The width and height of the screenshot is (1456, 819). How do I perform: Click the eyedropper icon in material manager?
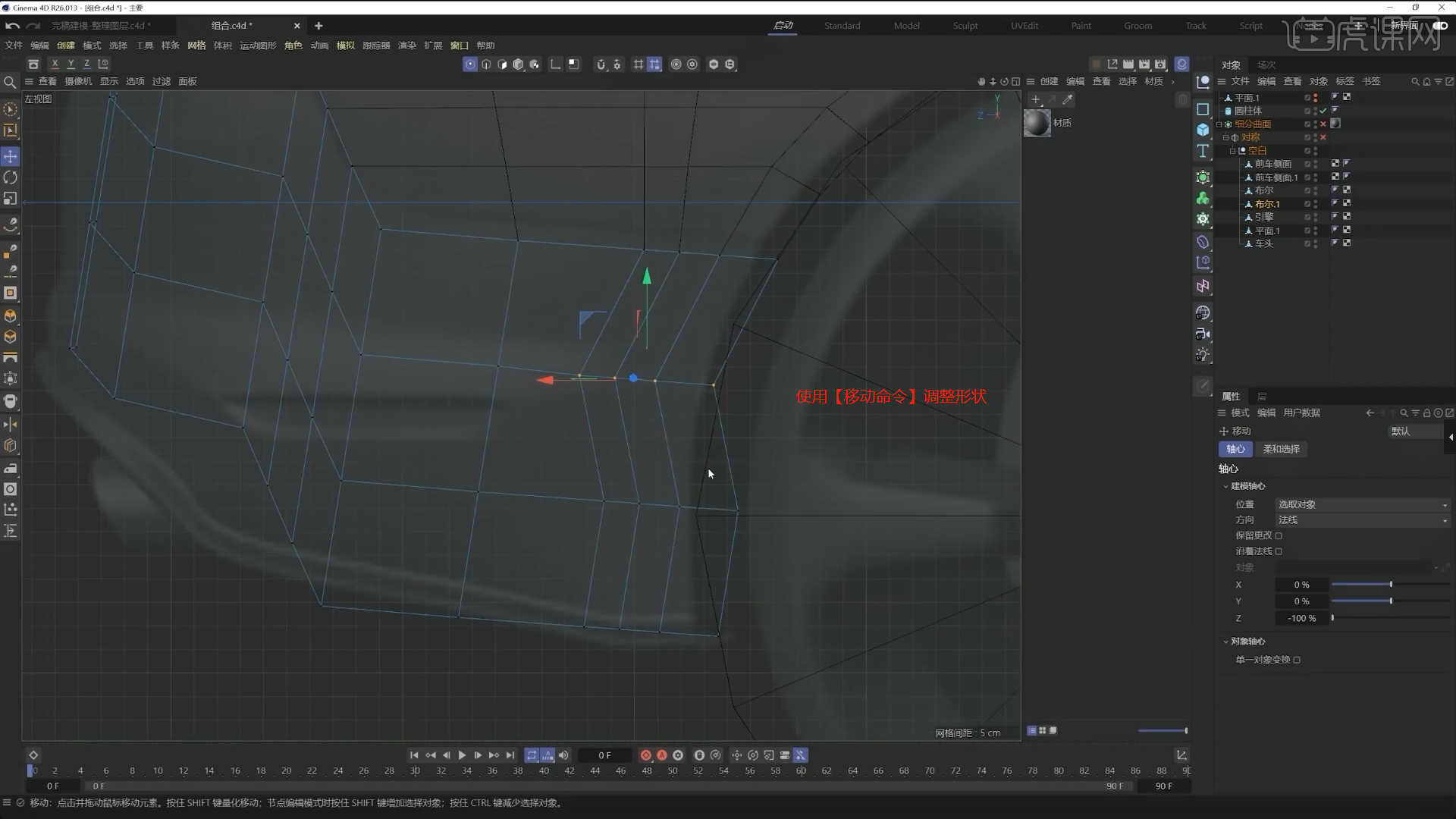1068,99
